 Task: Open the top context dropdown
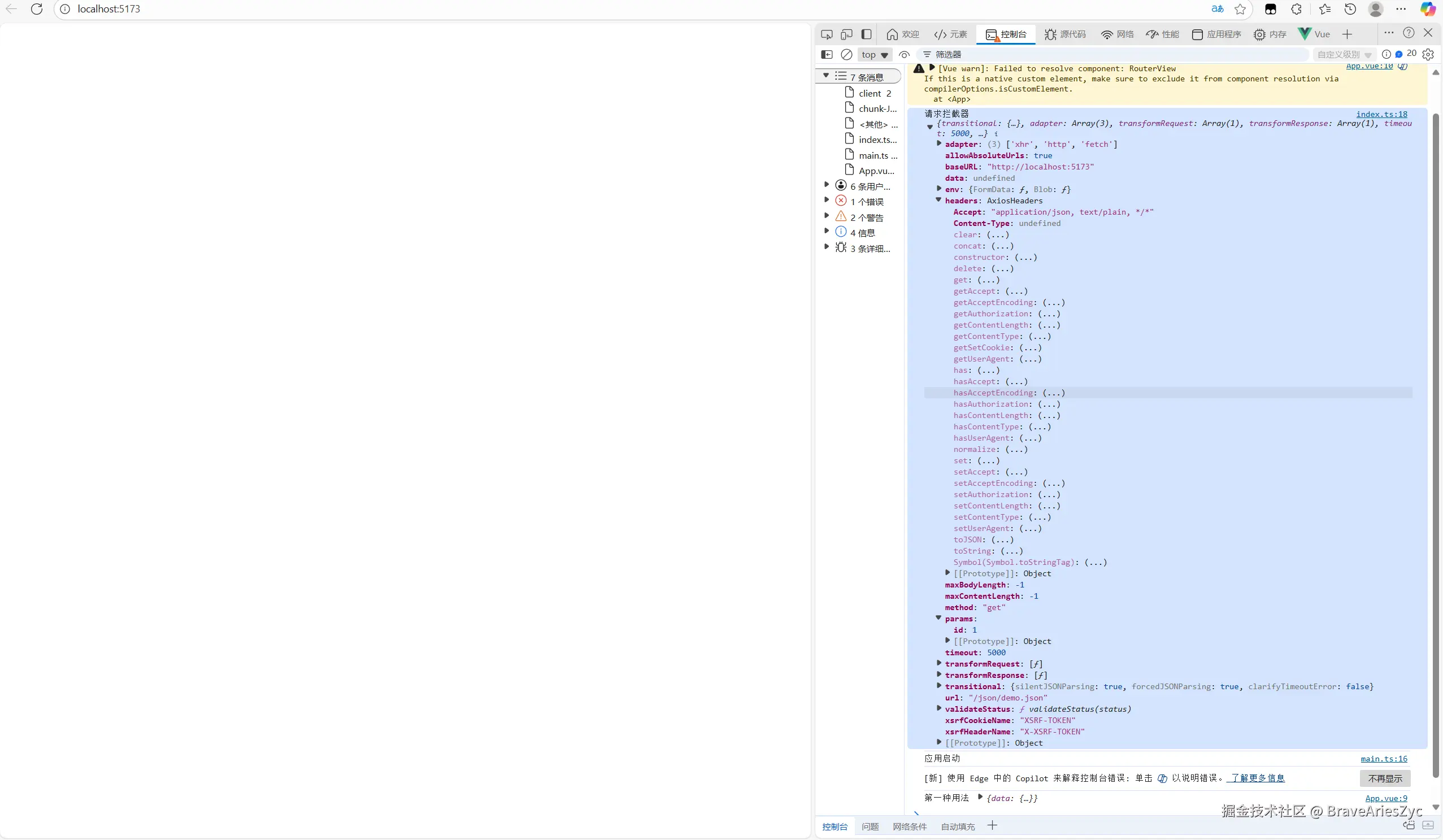tap(875, 55)
